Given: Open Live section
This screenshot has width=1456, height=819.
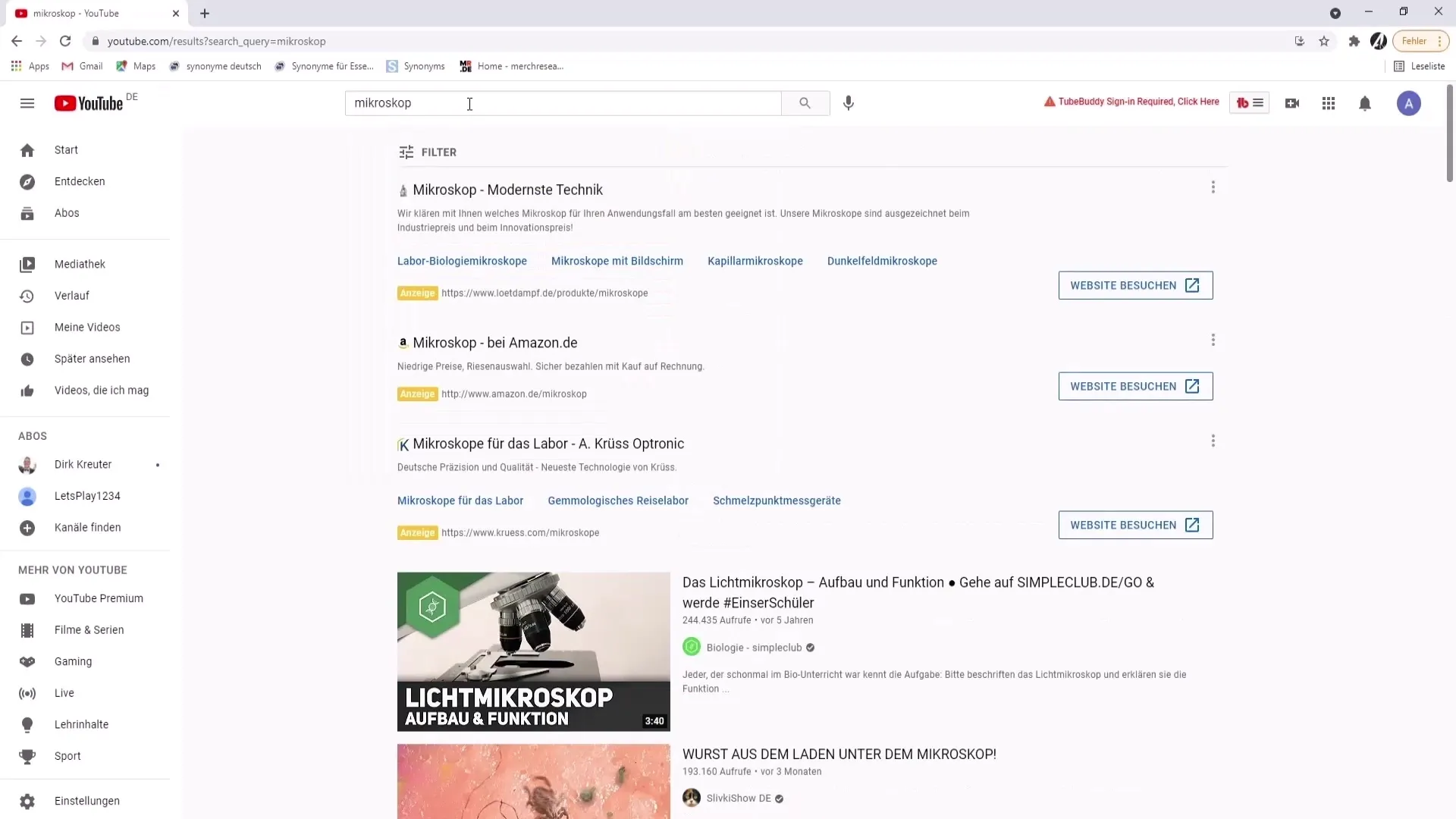Looking at the screenshot, I should point(85,693).
